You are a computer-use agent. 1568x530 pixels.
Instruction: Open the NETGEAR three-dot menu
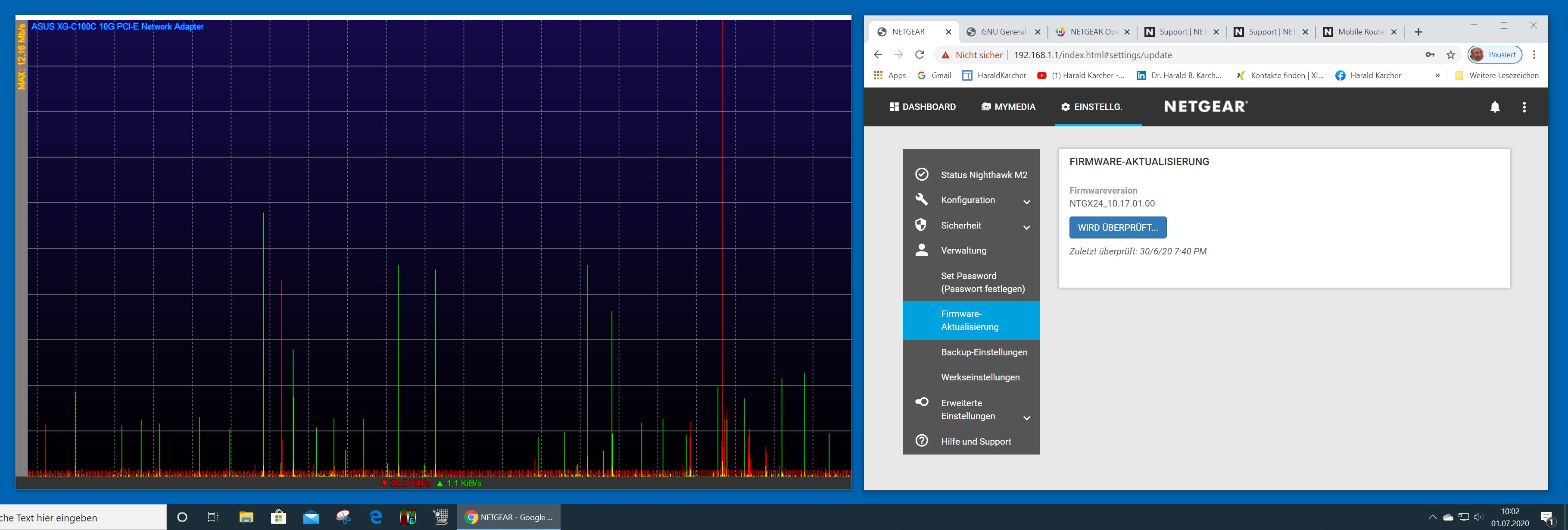pyautogui.click(x=1524, y=107)
